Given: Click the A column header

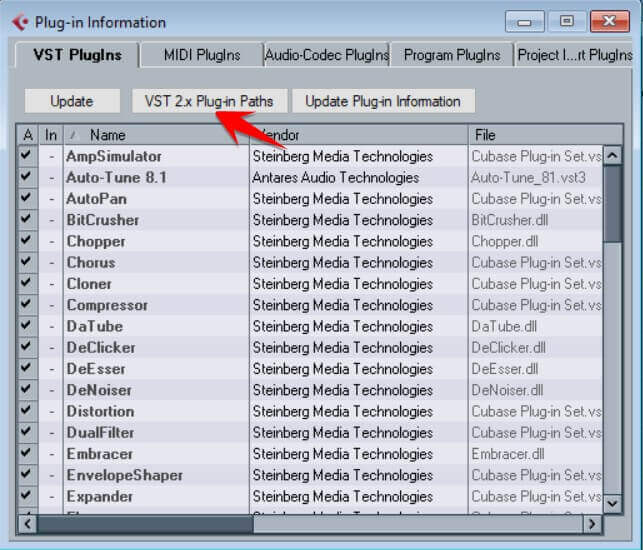Looking at the screenshot, I should click(x=28, y=135).
